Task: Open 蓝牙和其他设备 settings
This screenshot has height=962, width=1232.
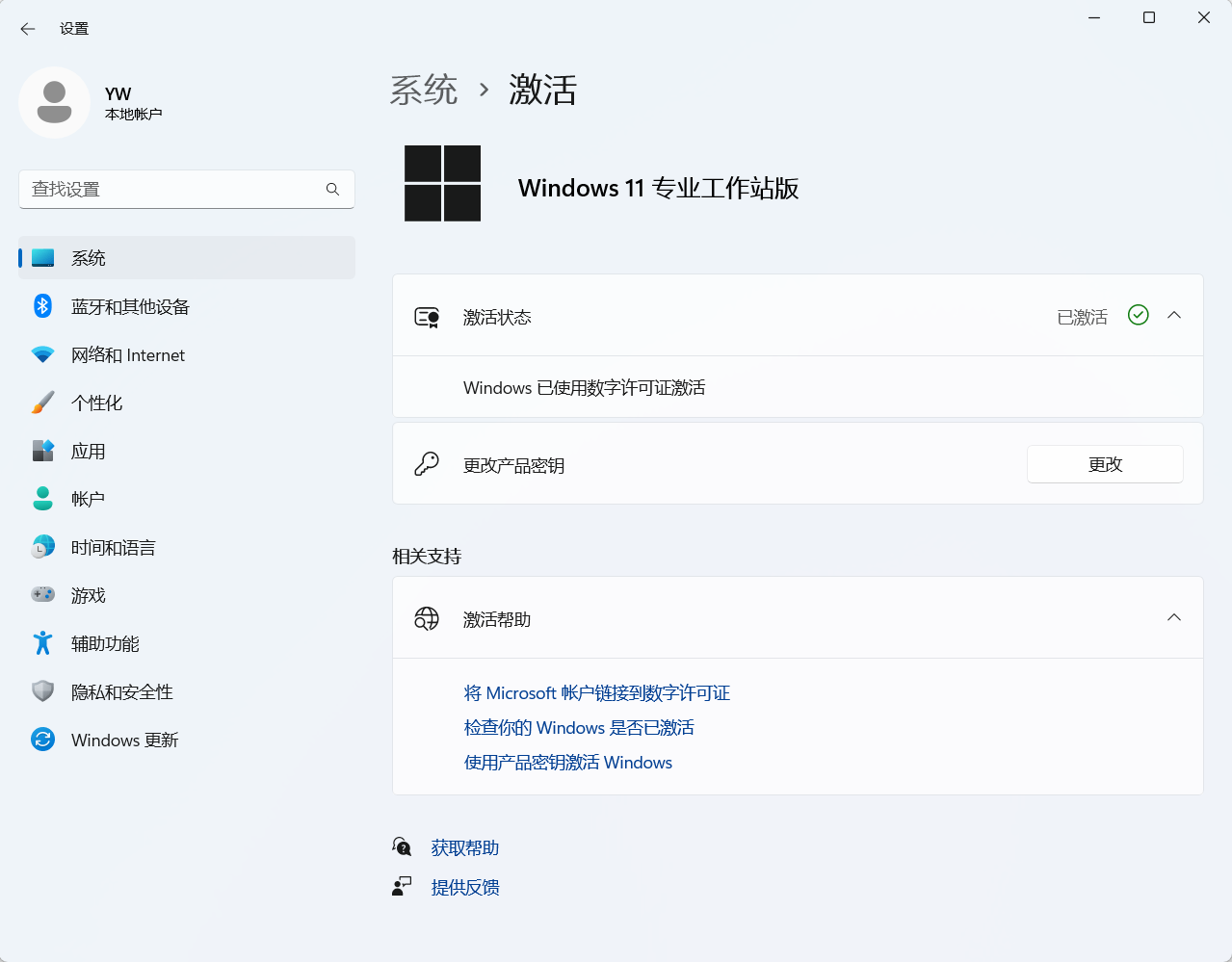Action: tap(187, 306)
